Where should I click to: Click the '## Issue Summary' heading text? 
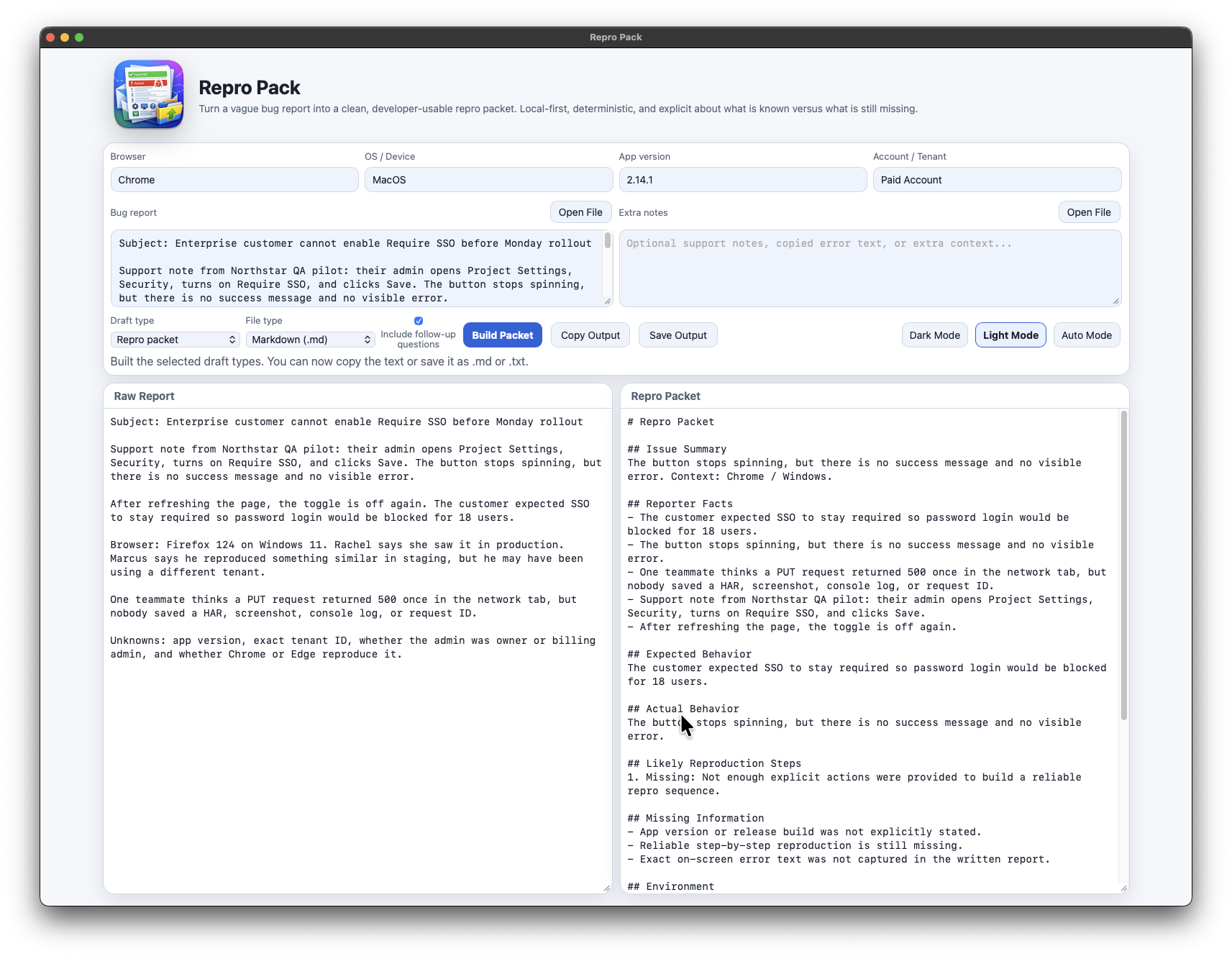point(677,449)
